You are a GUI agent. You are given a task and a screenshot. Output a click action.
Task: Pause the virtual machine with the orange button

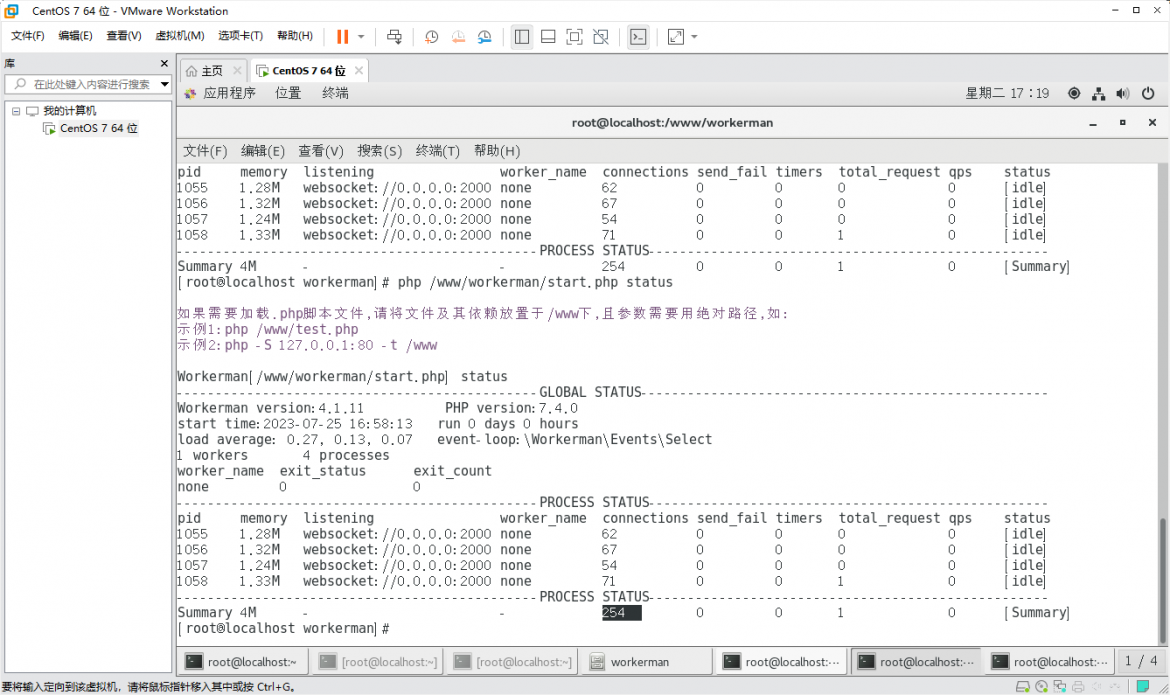342,37
